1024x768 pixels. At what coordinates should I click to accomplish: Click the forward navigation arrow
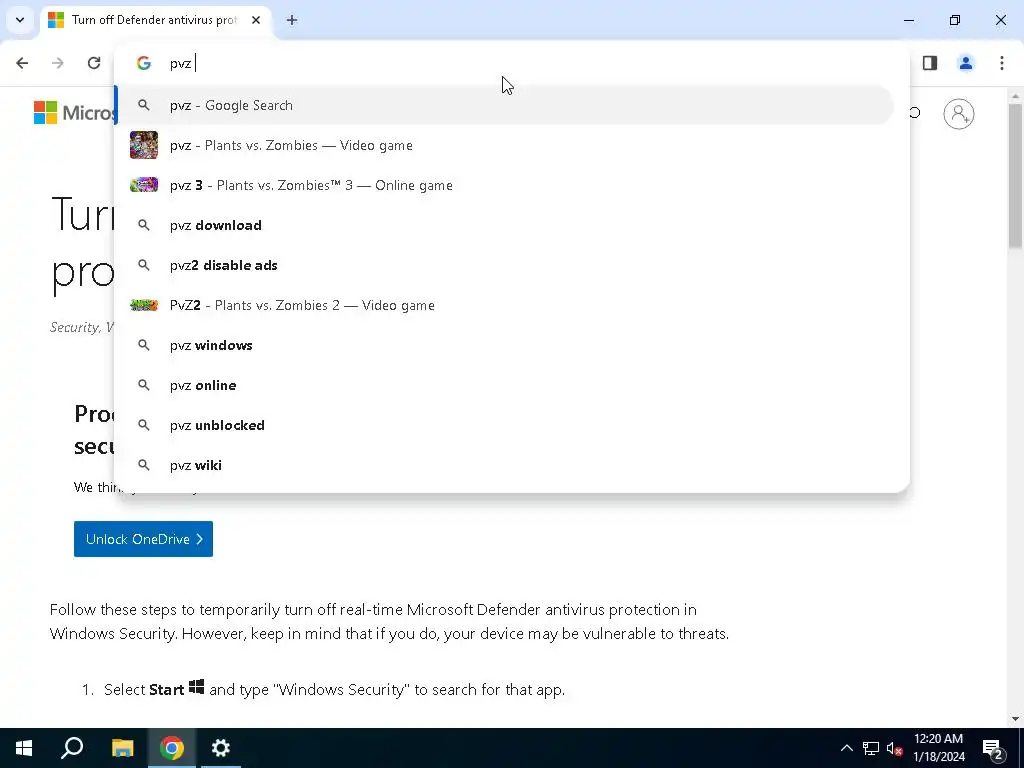[58, 63]
